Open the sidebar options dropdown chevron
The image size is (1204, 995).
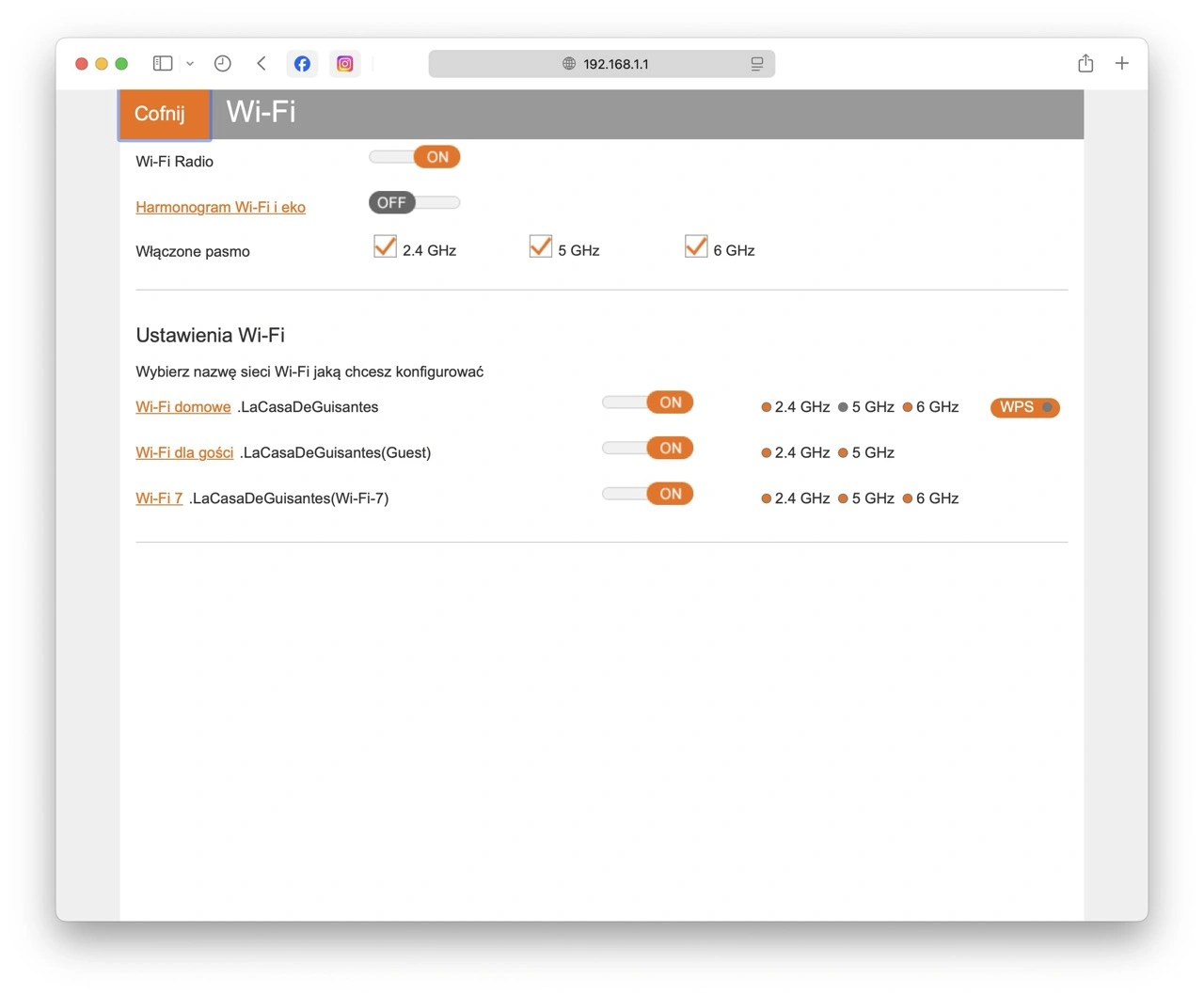pyautogui.click(x=190, y=64)
